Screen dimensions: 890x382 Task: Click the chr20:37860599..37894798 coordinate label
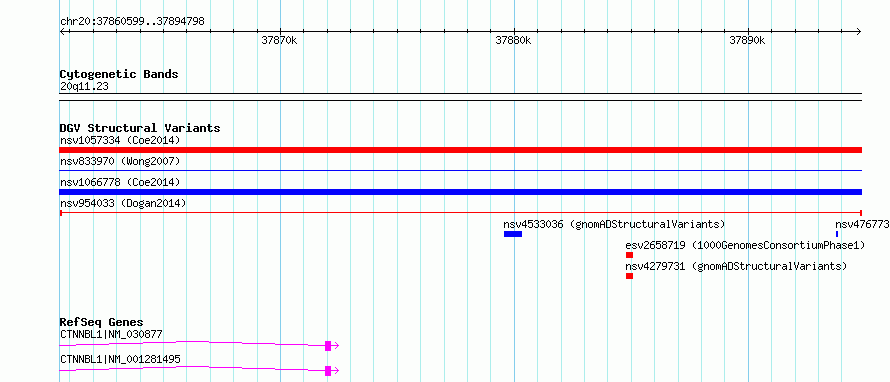(132, 22)
